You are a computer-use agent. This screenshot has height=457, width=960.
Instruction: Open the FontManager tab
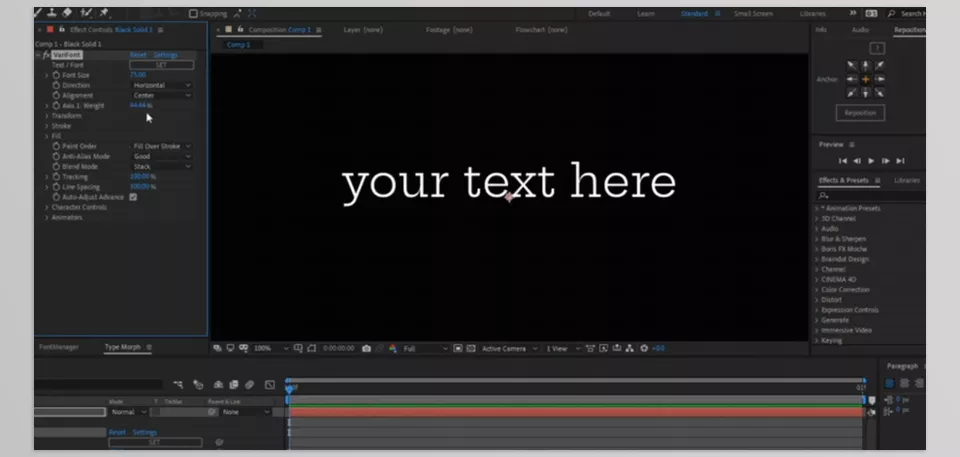tap(59, 347)
